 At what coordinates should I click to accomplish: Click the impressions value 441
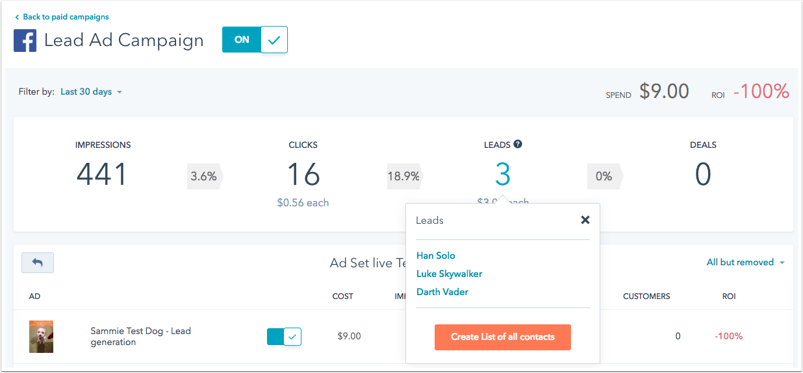(102, 175)
